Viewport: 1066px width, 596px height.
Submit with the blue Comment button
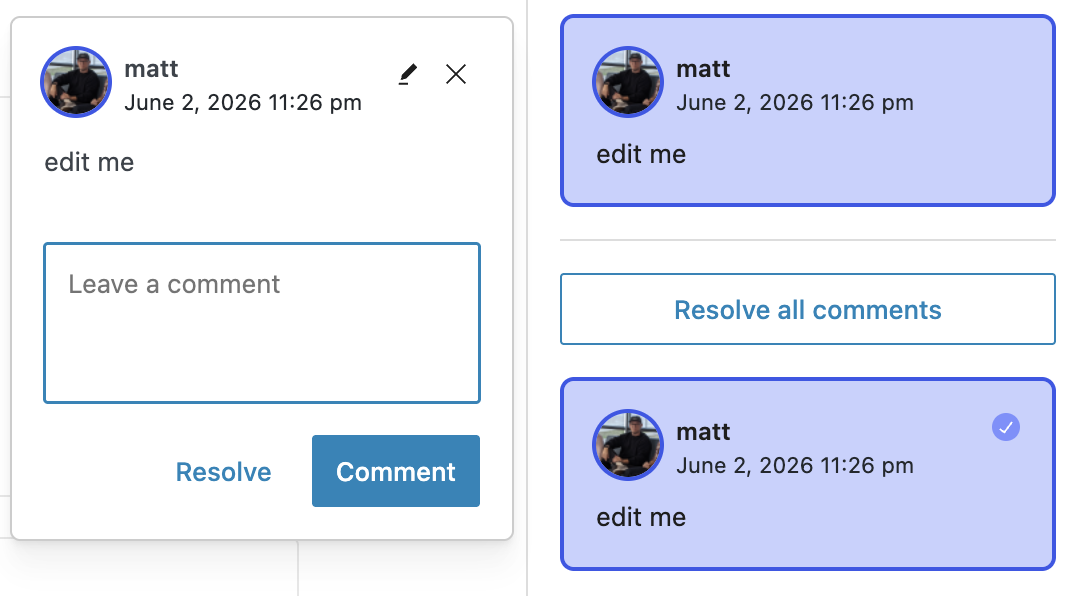tap(396, 471)
